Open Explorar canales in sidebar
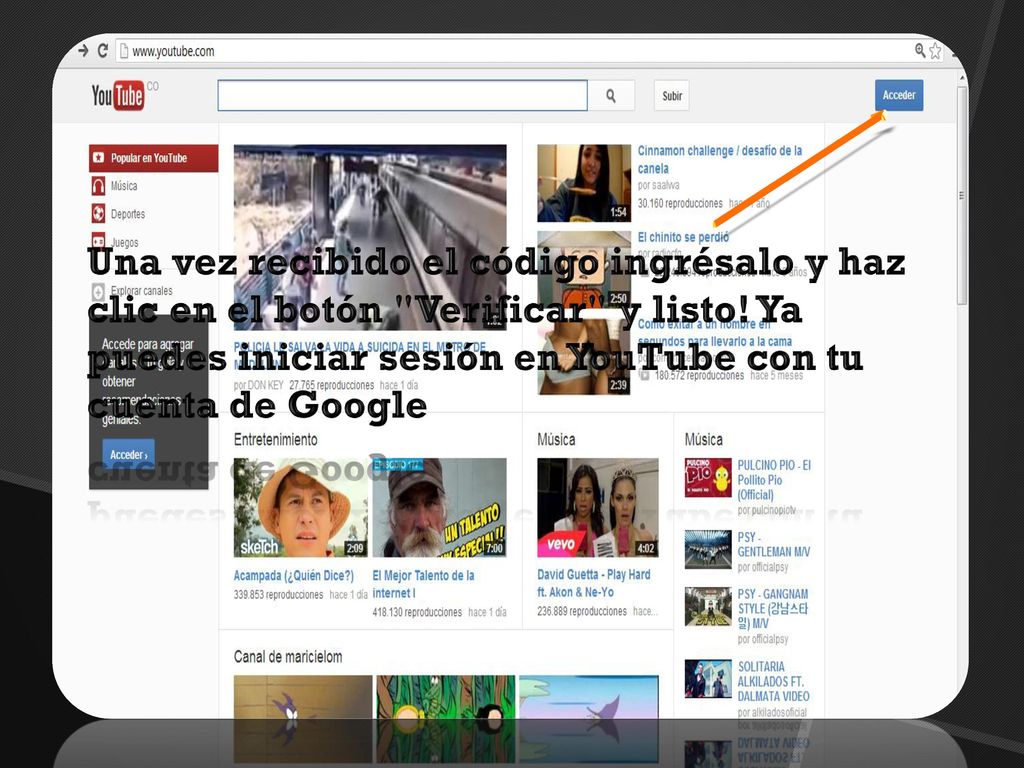This screenshot has width=1024, height=768. 141,291
